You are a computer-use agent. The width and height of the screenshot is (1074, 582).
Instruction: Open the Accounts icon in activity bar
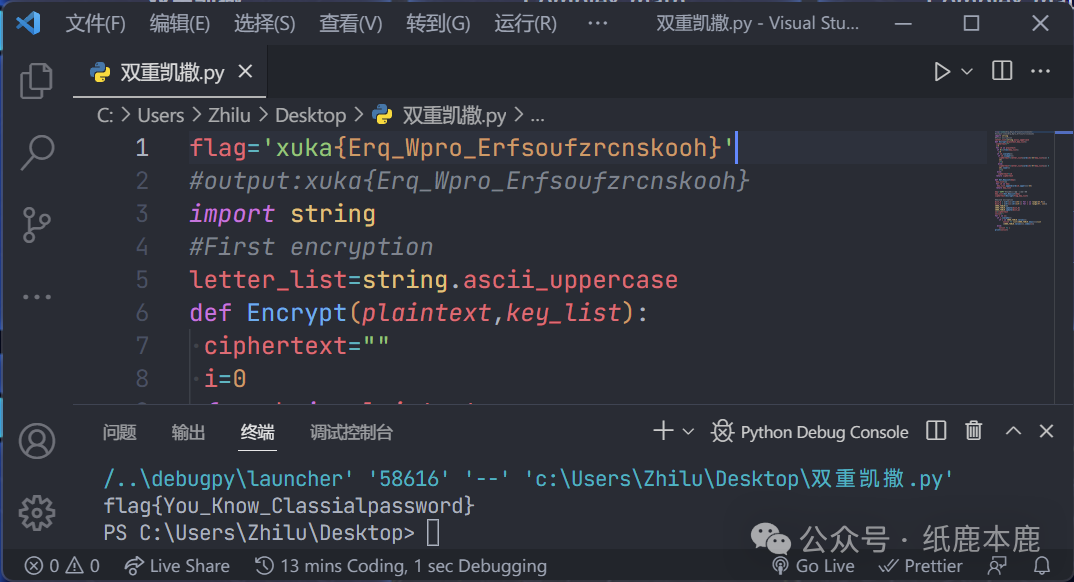coord(37,440)
